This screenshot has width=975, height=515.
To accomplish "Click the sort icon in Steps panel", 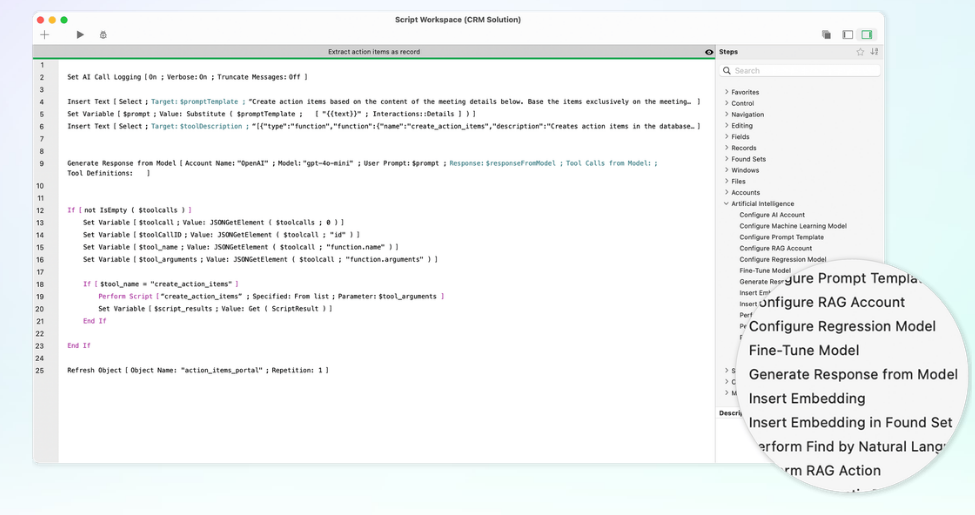I will pos(874,52).
